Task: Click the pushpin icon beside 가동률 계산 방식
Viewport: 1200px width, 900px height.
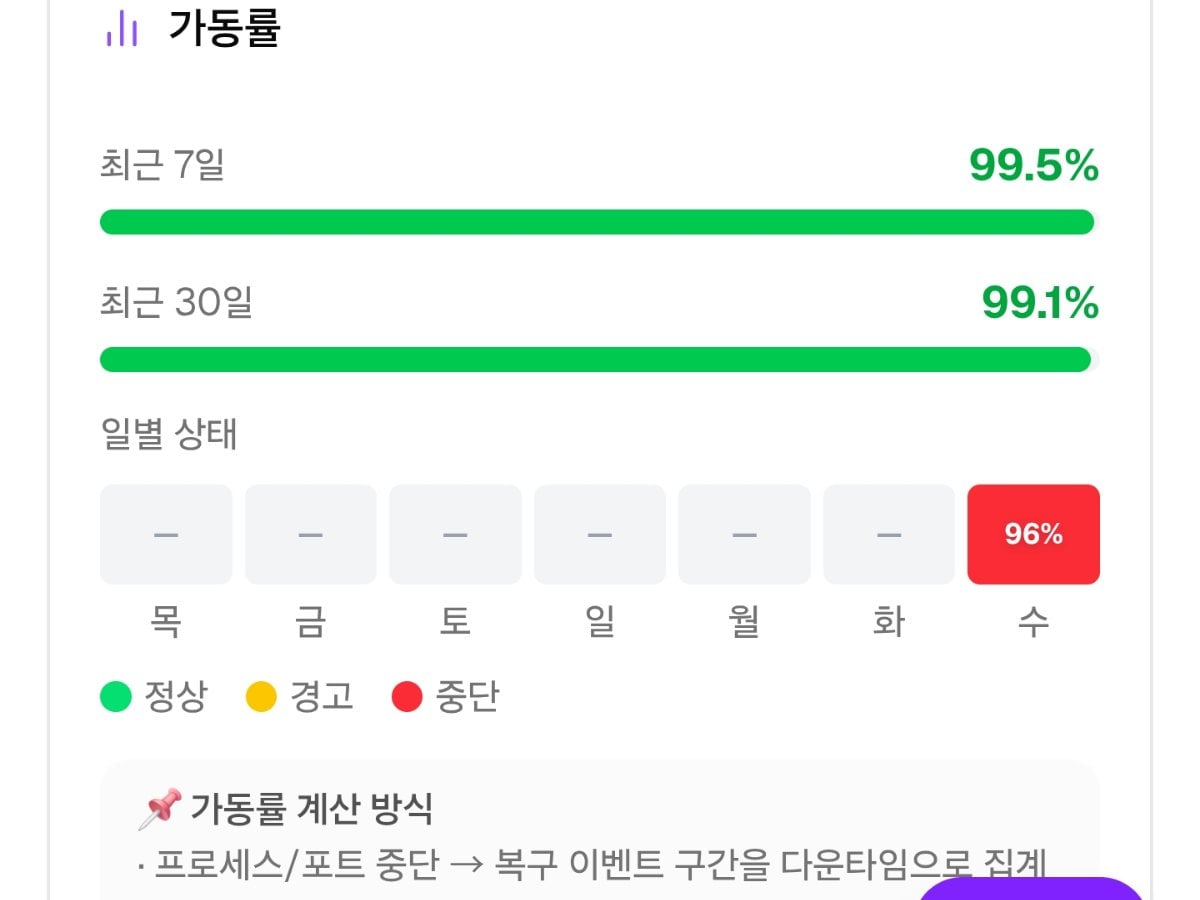Action: (160, 808)
